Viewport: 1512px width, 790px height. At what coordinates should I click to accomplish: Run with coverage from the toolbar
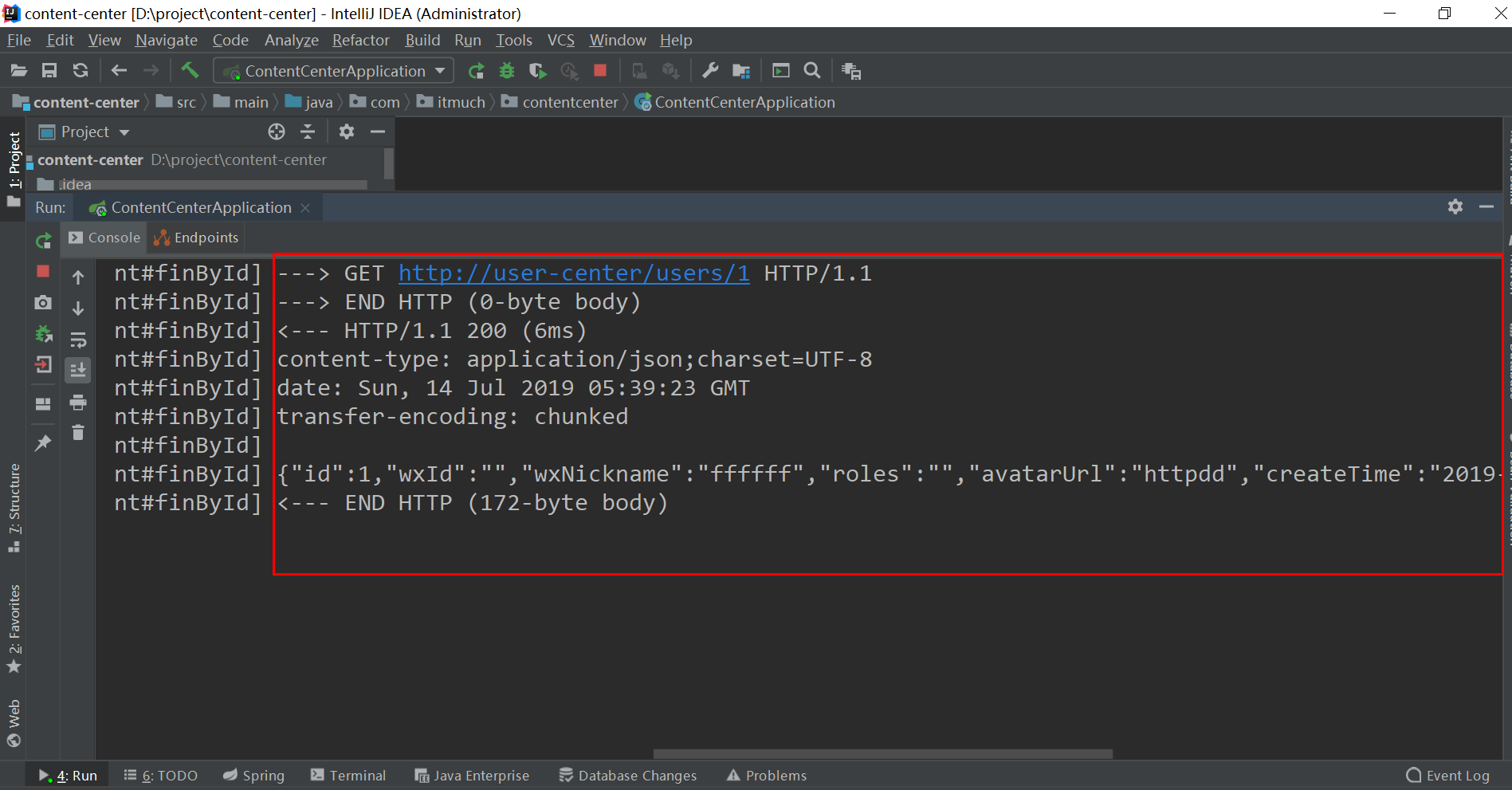[538, 71]
